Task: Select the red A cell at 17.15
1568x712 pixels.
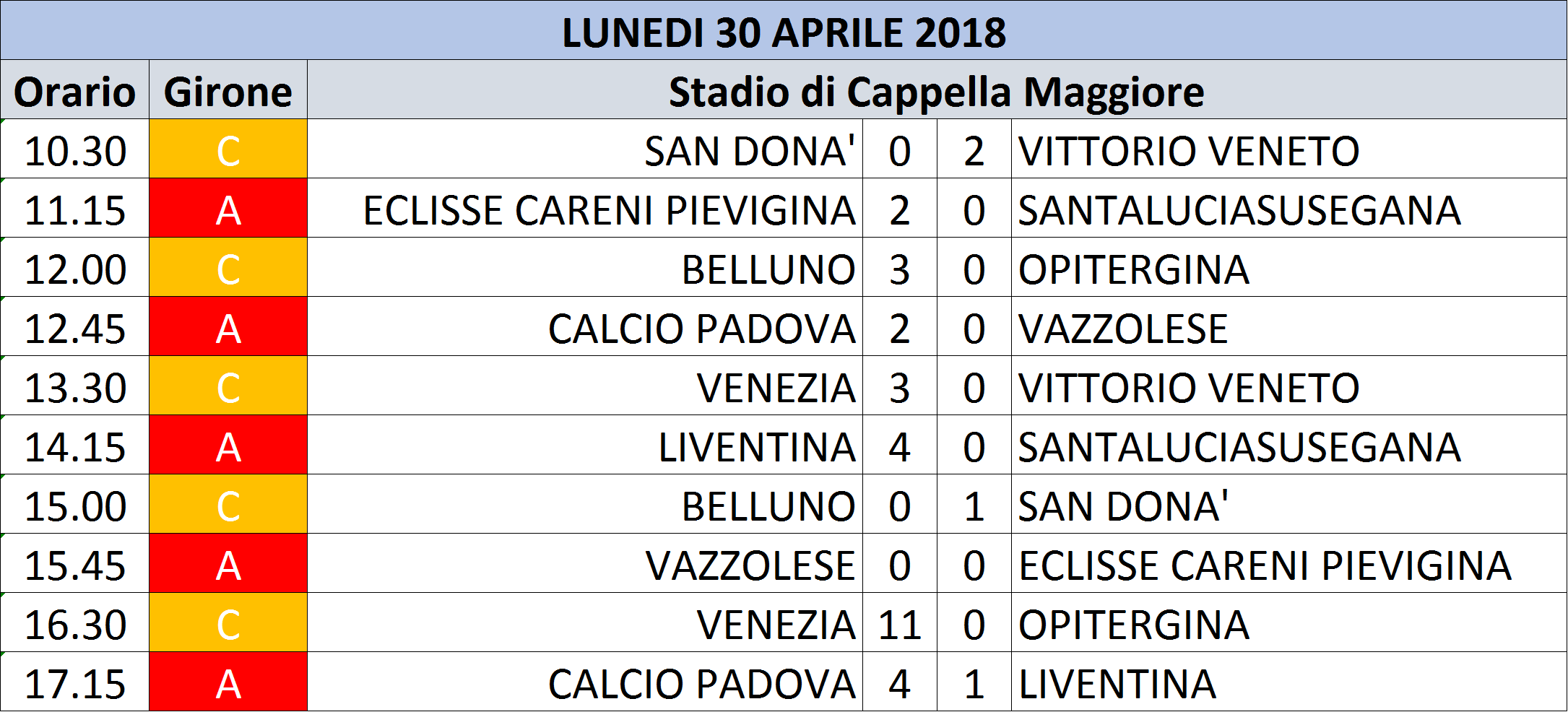Action: coord(228,682)
